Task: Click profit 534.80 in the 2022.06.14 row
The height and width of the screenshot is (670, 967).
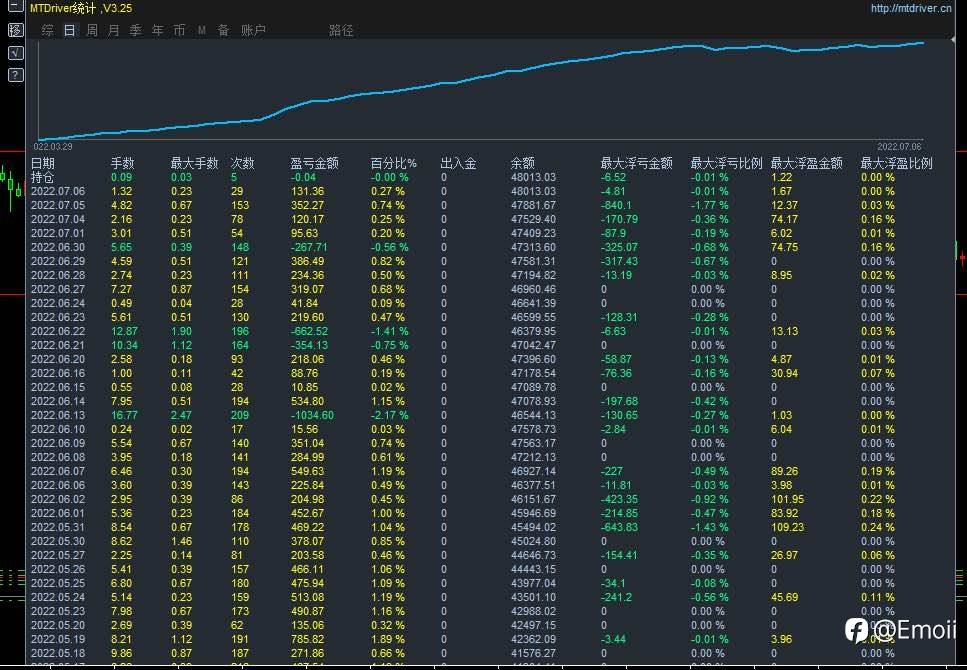Action: point(307,401)
